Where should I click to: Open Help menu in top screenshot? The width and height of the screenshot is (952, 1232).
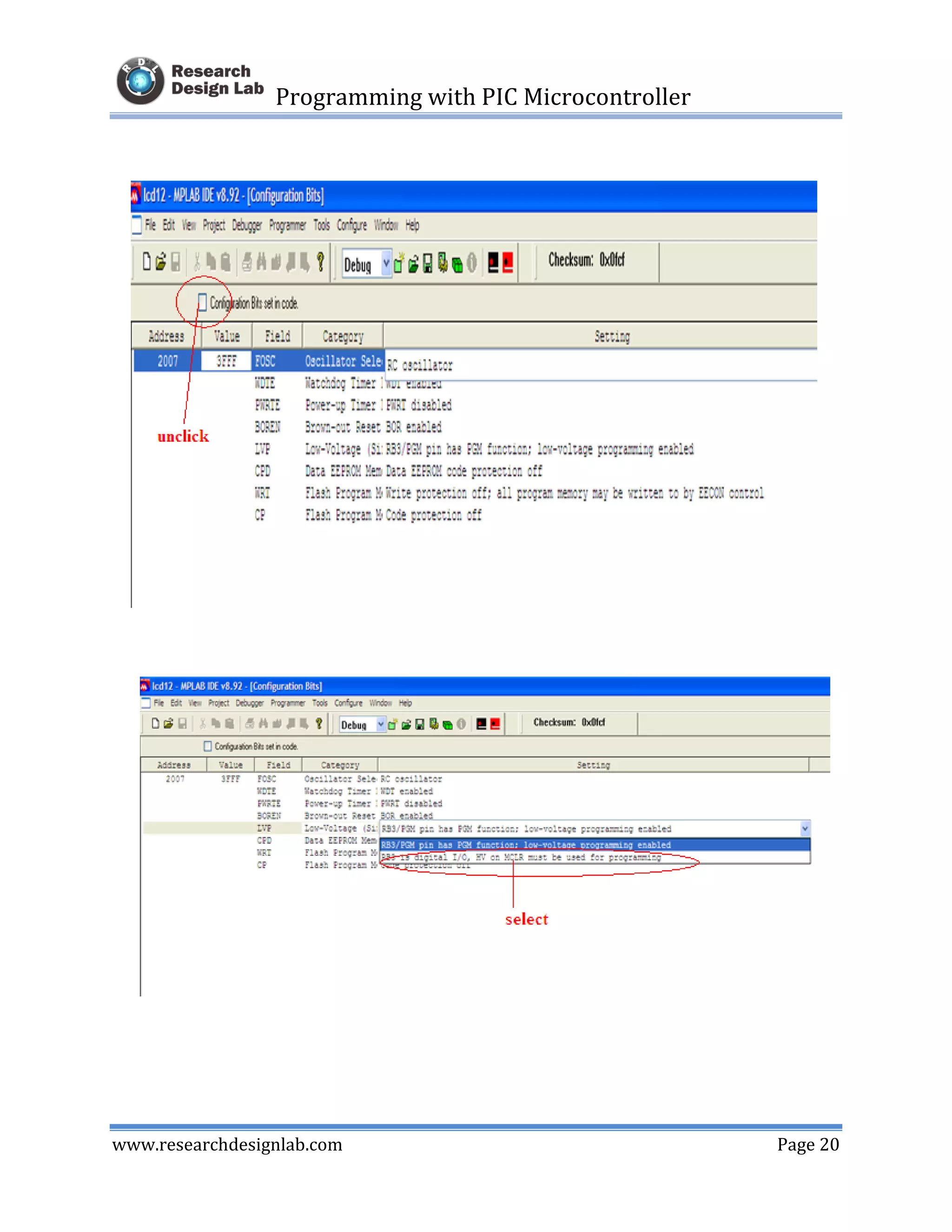click(412, 225)
